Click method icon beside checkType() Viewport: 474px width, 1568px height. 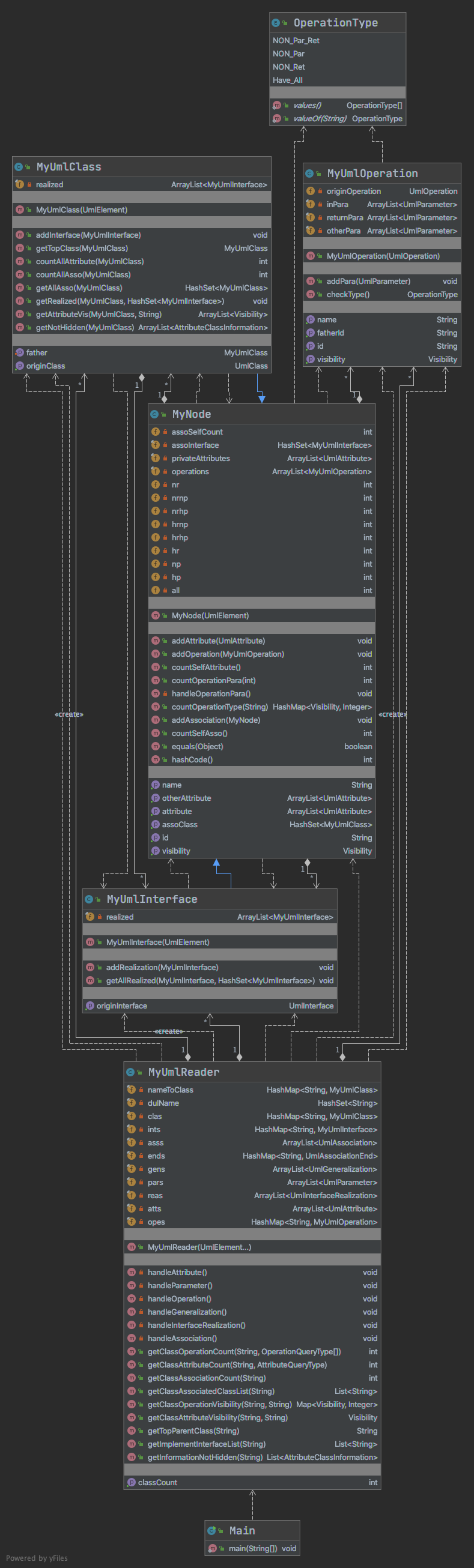tap(311, 294)
